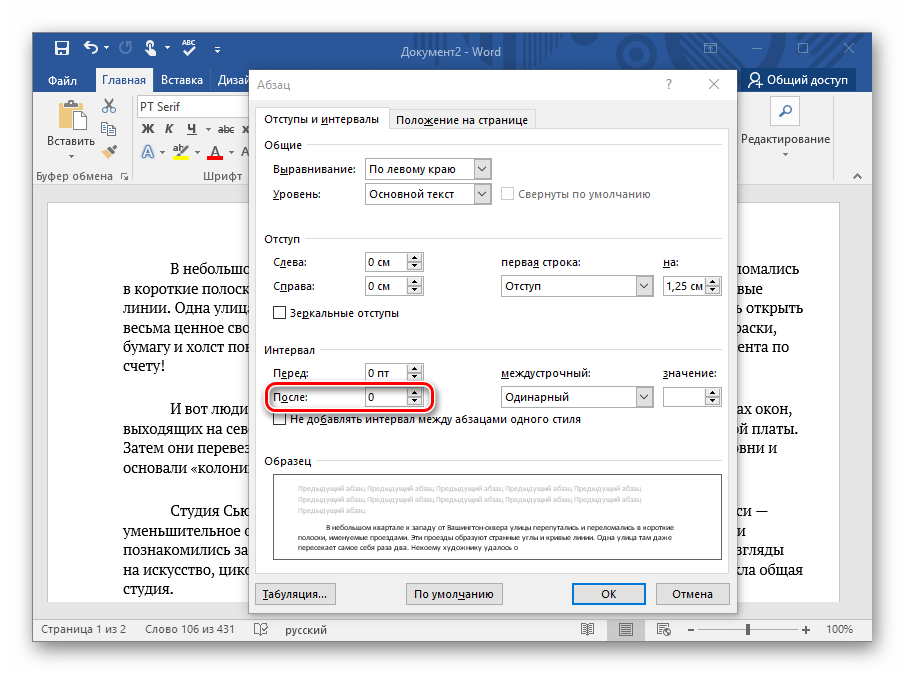Screen dimensions: 904x674
Task: Toggle Свернуты по умолчанию checkbox
Action: (x=507, y=194)
